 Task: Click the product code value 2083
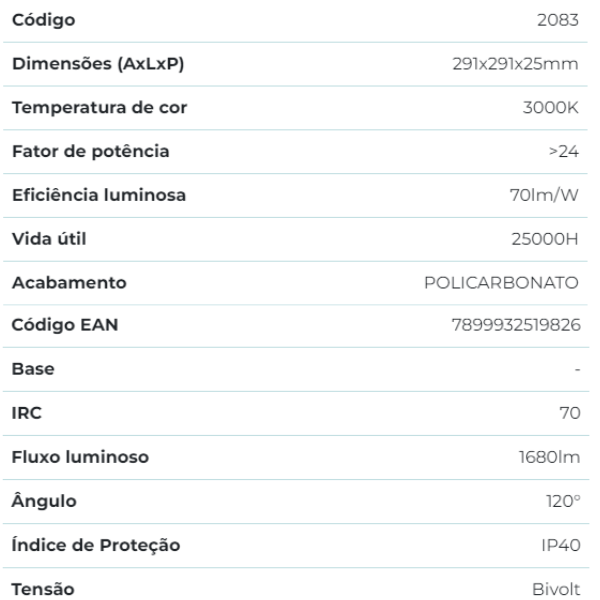pyautogui.click(x=559, y=20)
